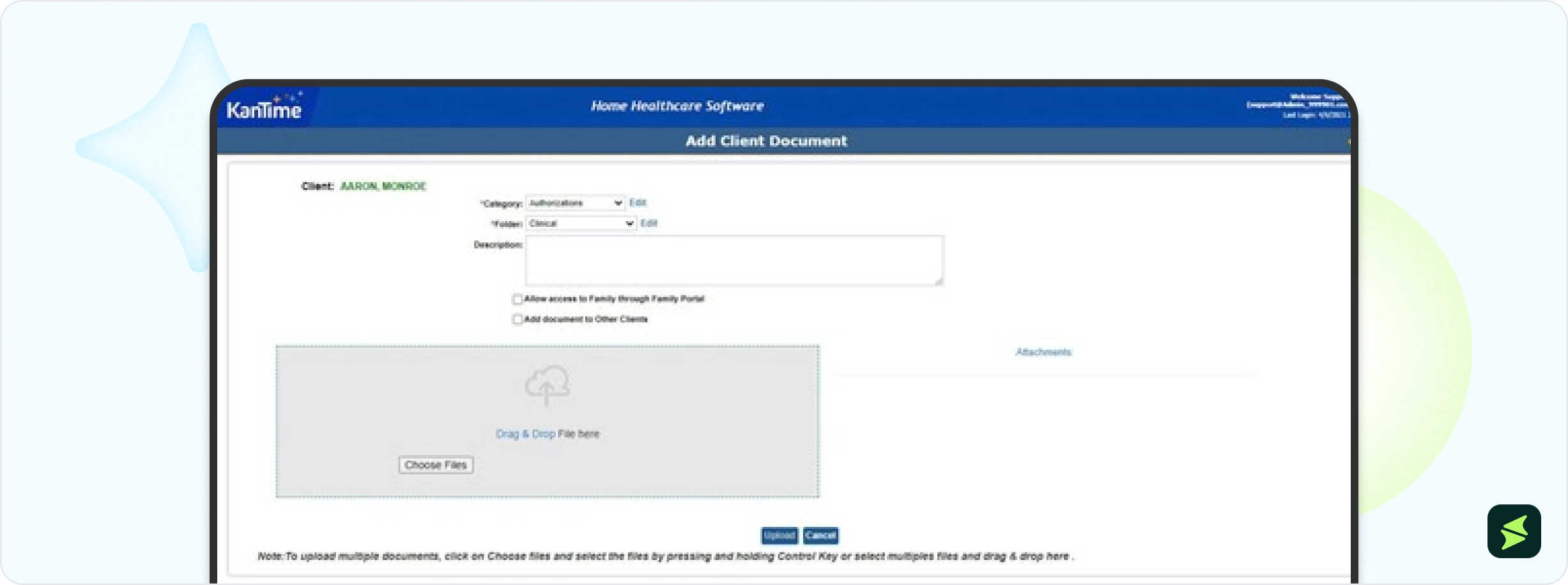Screen dimensions: 1568x585
Task: Click the cloud upload icon
Action: (x=547, y=385)
